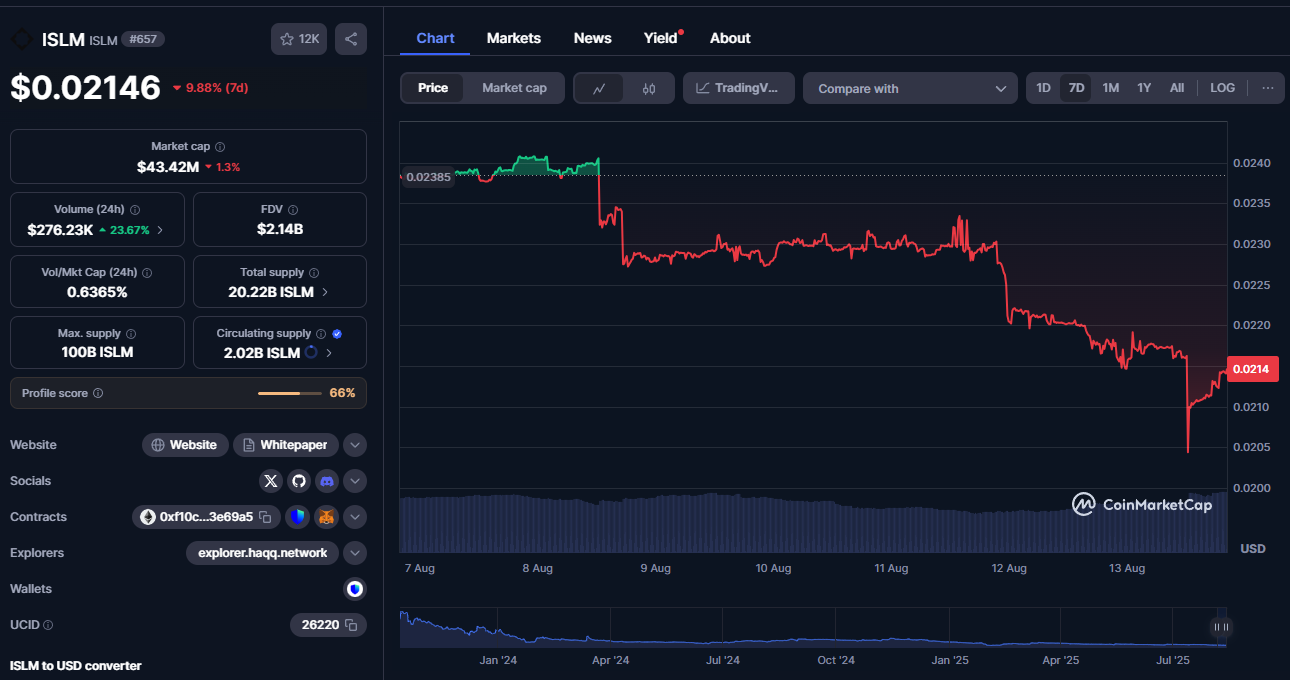Open the Discord social icon
1290x680 pixels.
tap(327, 481)
